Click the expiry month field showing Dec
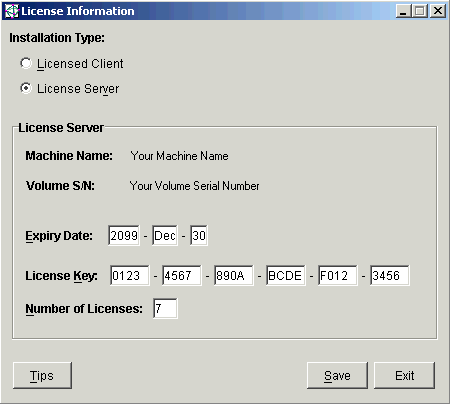Image resolution: width=450 pixels, height=404 pixels. pyautogui.click(x=165, y=236)
